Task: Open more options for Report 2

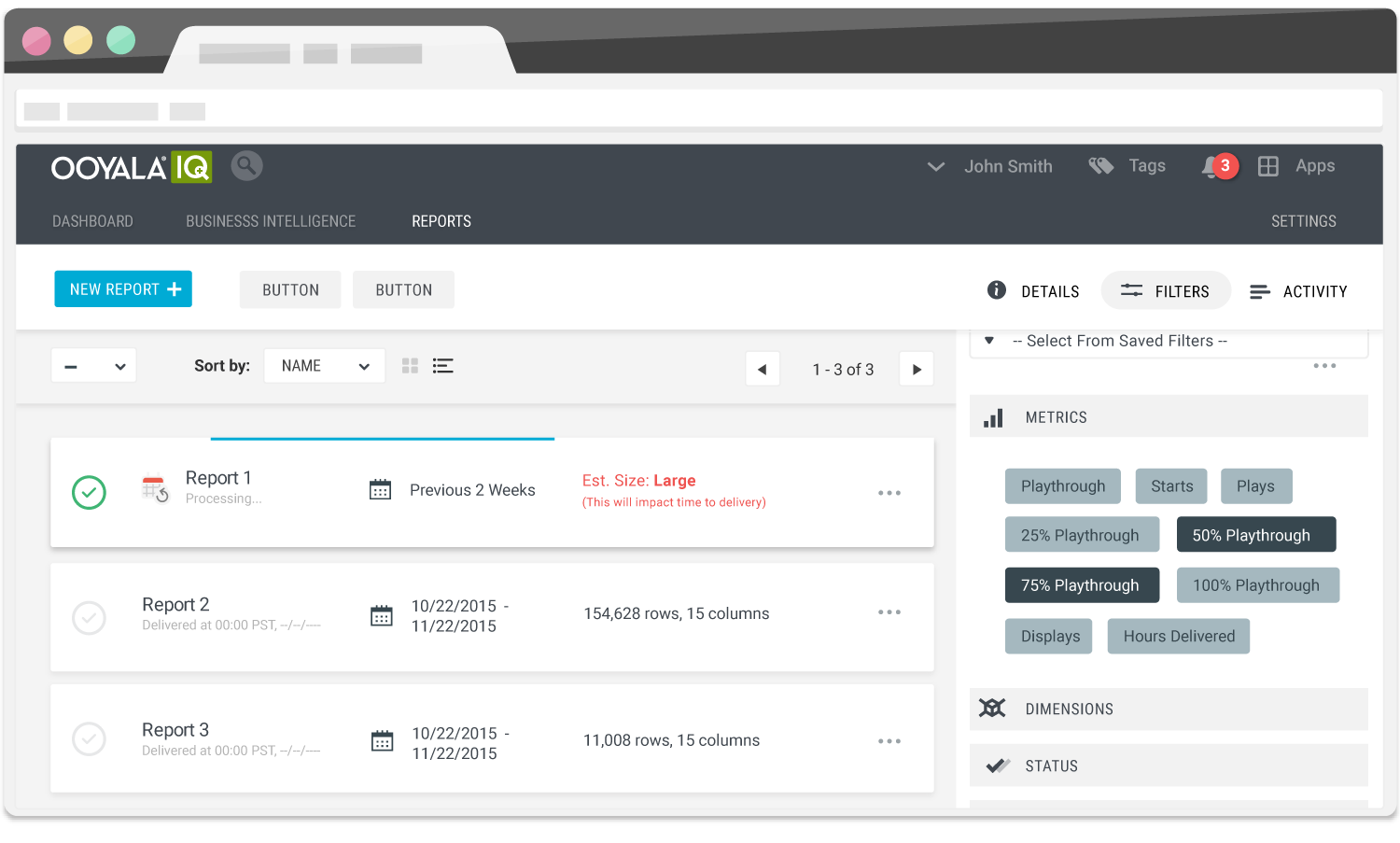Action: (889, 612)
